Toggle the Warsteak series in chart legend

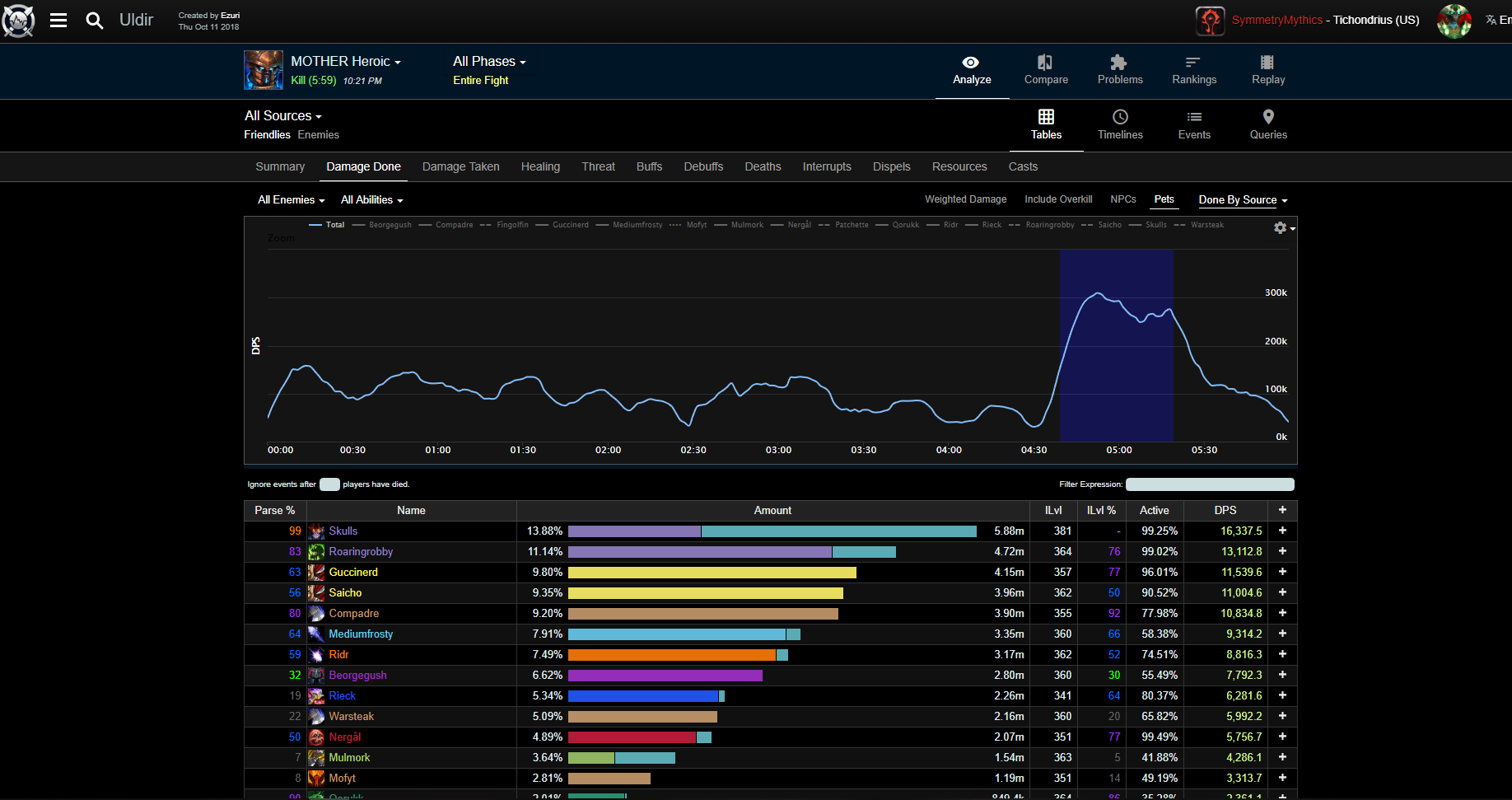[x=1199, y=225]
